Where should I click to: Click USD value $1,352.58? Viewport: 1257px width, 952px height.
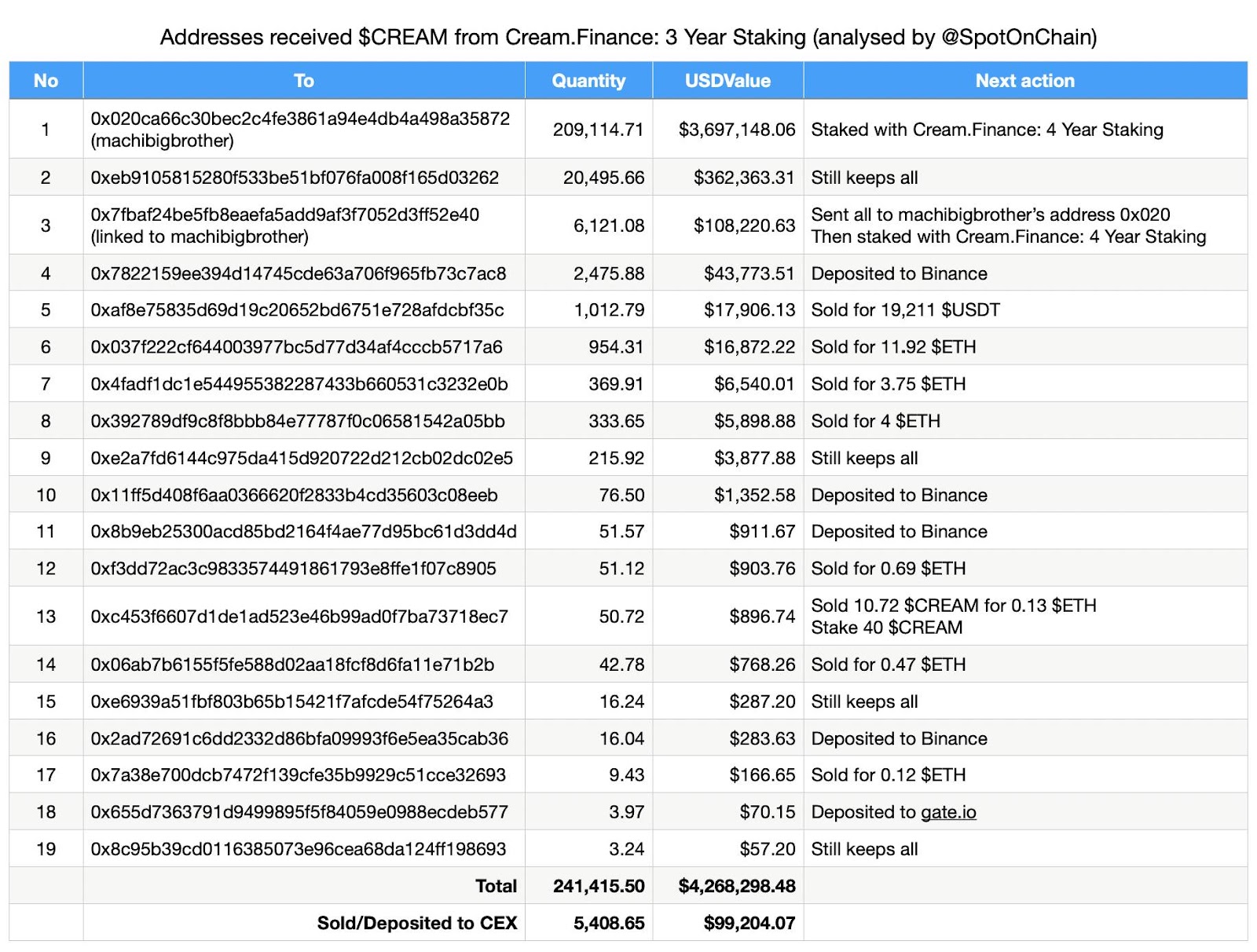[x=755, y=495]
